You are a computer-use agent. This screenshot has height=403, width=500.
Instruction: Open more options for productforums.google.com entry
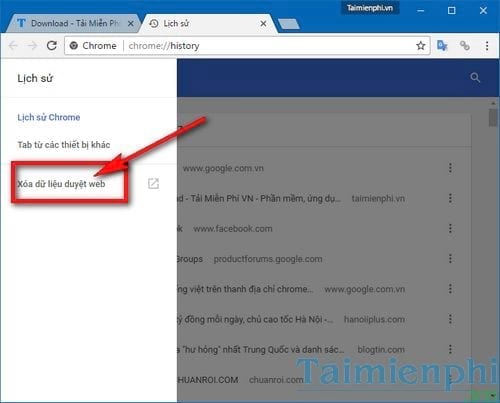click(450, 259)
